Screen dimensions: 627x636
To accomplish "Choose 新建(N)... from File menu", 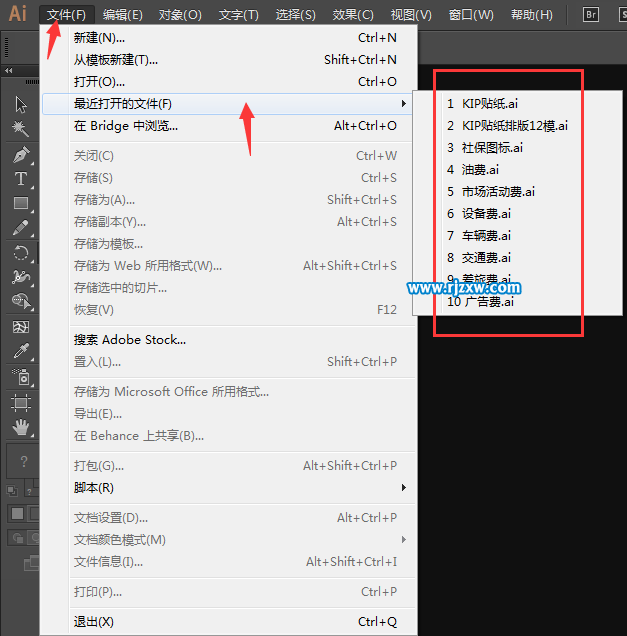I will coord(229,38).
